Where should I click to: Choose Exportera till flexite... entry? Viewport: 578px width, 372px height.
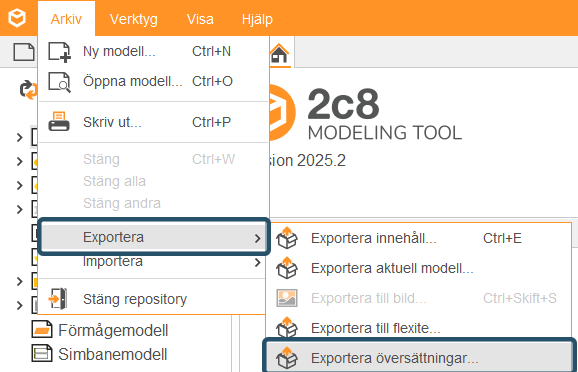click(418, 328)
